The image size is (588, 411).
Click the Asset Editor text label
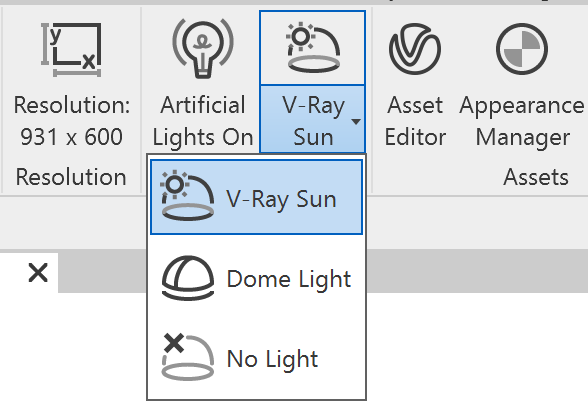point(415,121)
